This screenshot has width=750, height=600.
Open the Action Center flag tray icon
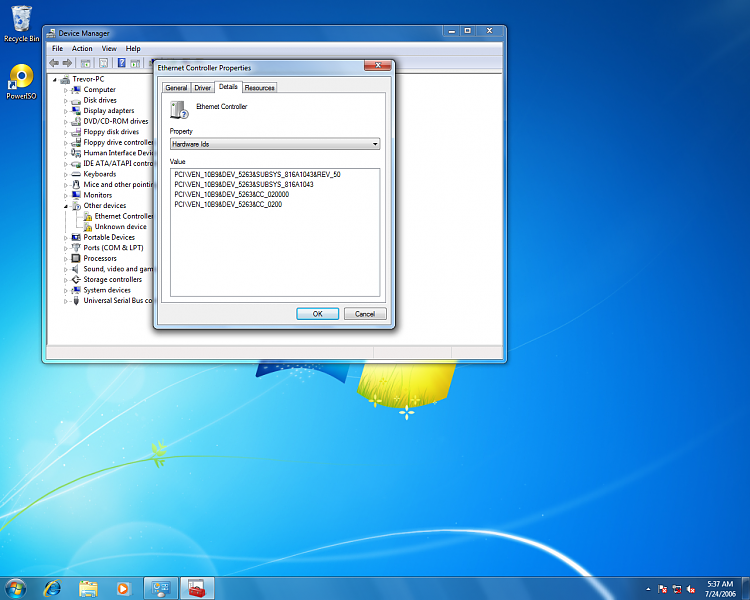click(x=662, y=589)
